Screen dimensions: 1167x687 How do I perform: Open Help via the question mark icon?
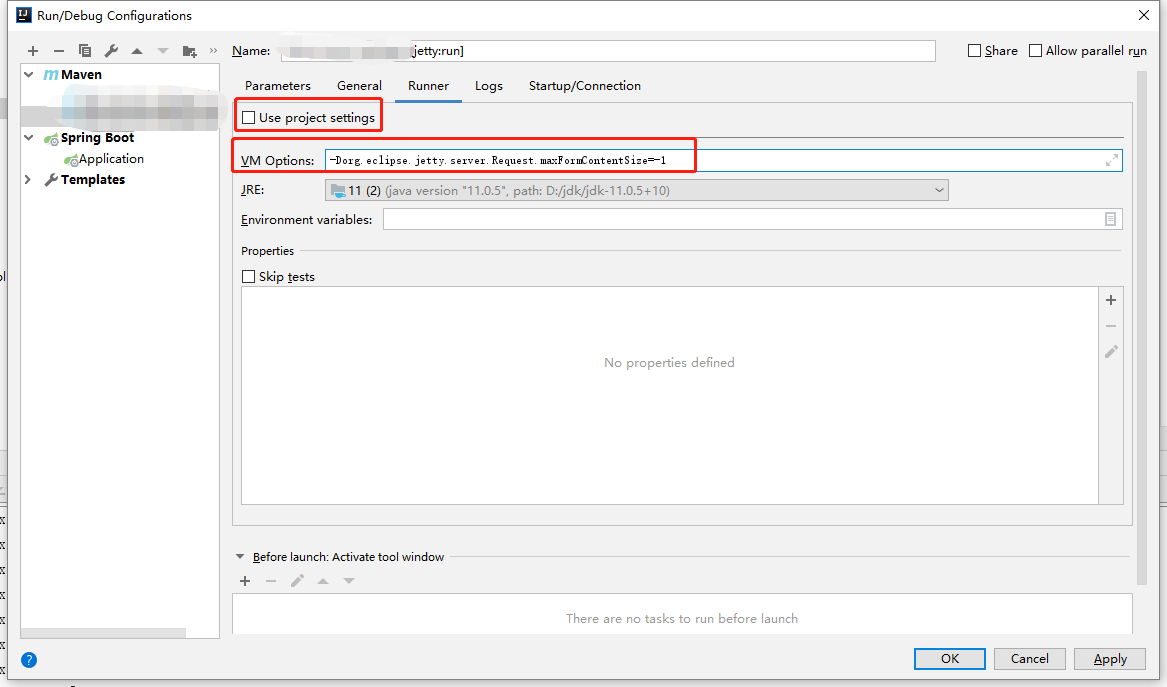coord(28,660)
